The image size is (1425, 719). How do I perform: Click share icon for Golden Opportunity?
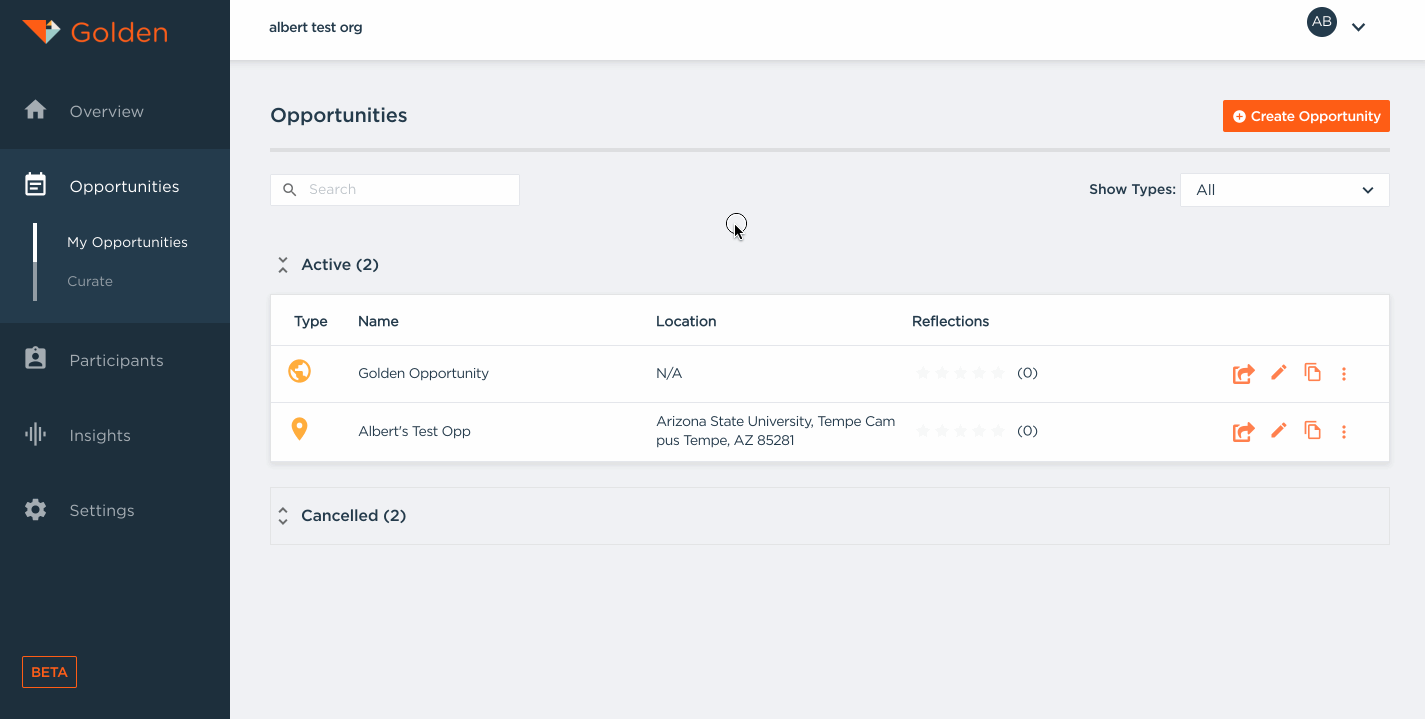1243,374
